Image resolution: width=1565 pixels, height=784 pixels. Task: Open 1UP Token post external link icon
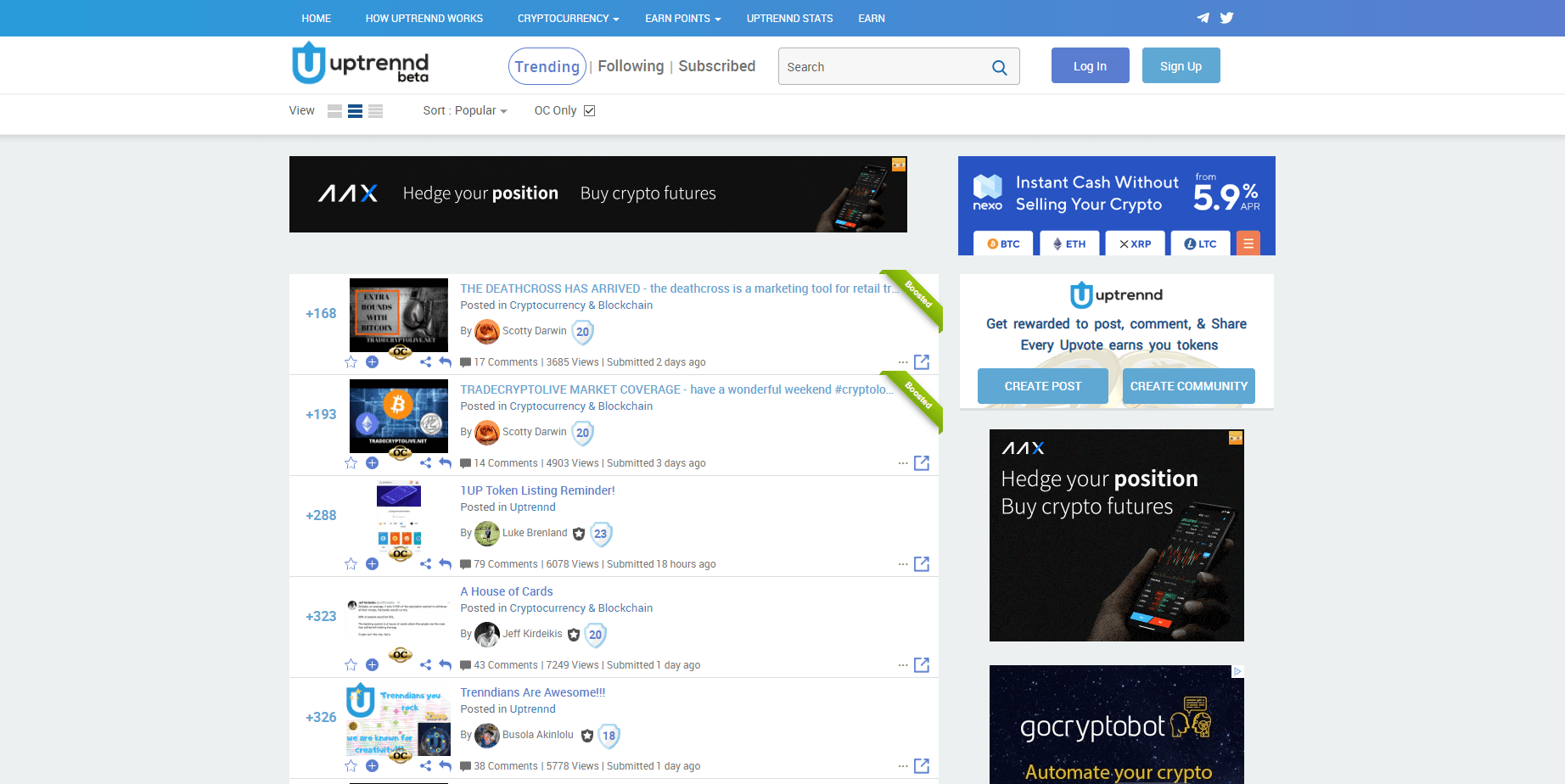pos(922,564)
